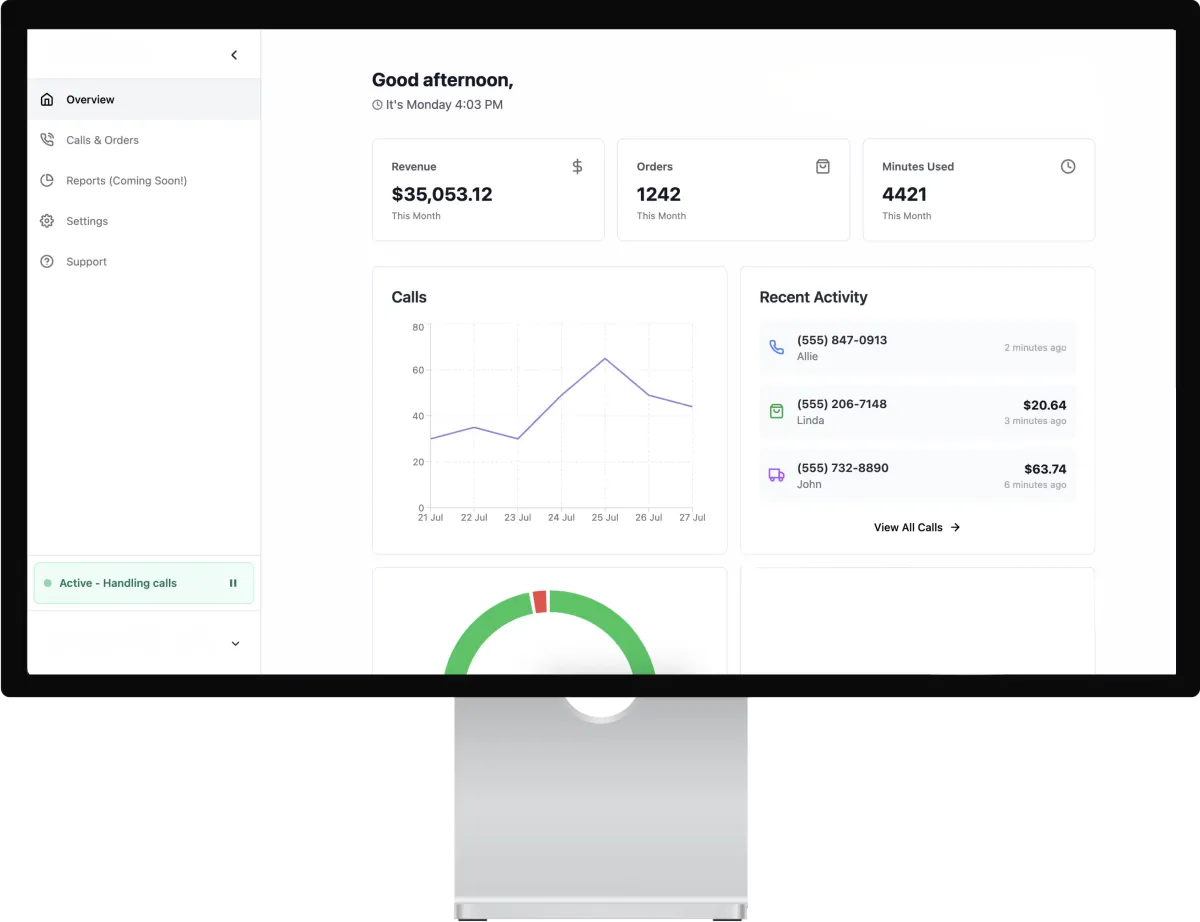Click the Calls & Orders phone icon
Viewport: 1200px width, 922px height.
point(46,140)
